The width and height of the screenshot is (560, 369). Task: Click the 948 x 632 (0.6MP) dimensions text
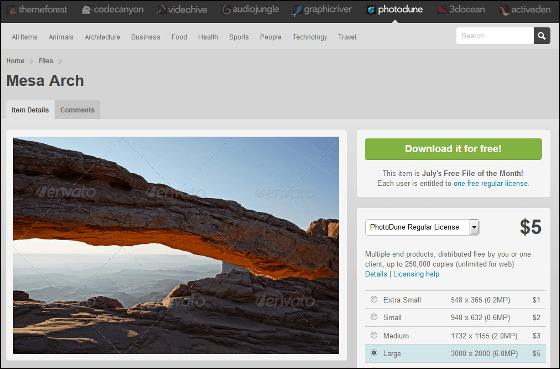(x=480, y=318)
